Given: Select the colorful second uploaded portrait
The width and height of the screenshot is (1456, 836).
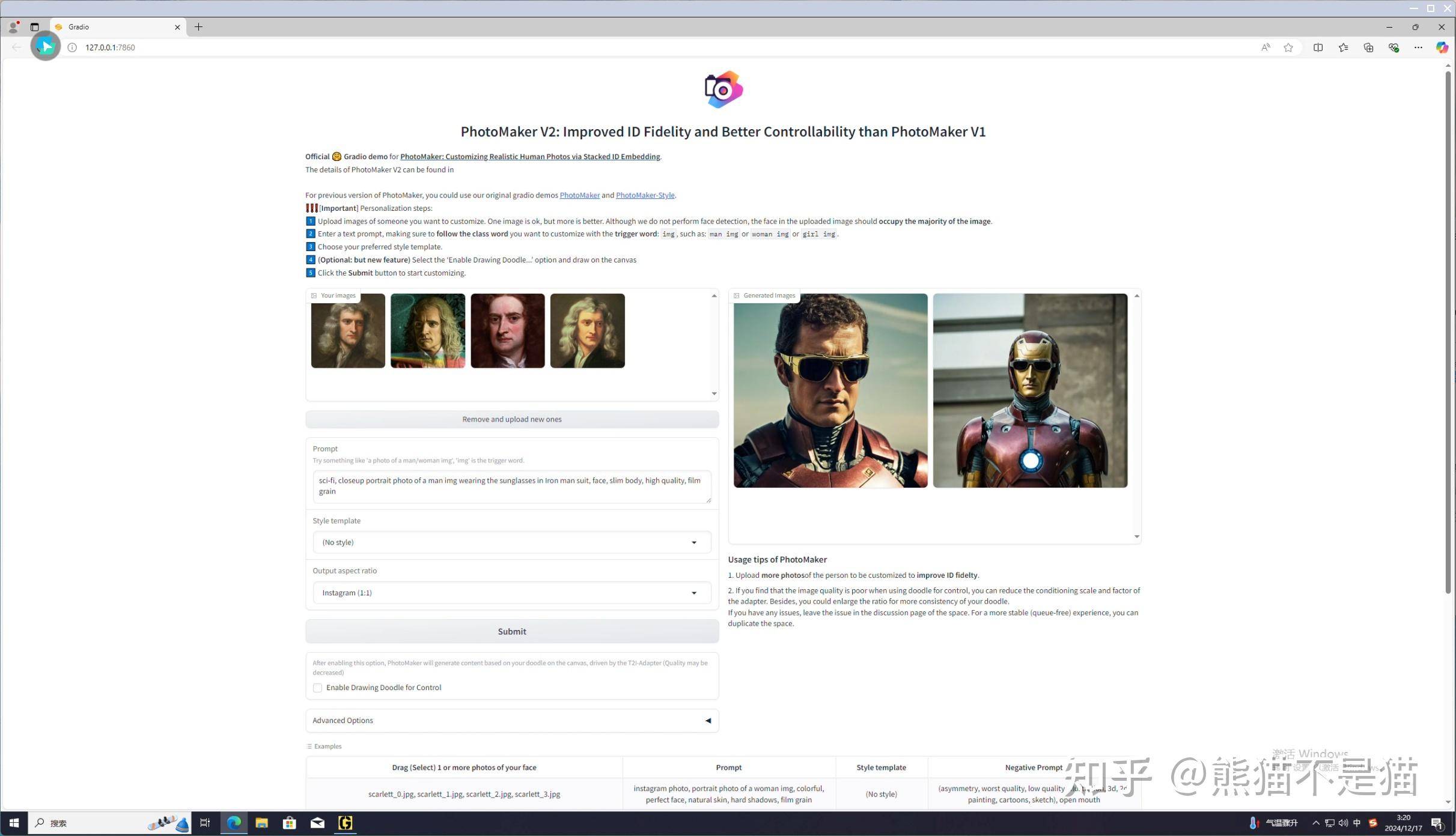Looking at the screenshot, I should click(x=428, y=331).
